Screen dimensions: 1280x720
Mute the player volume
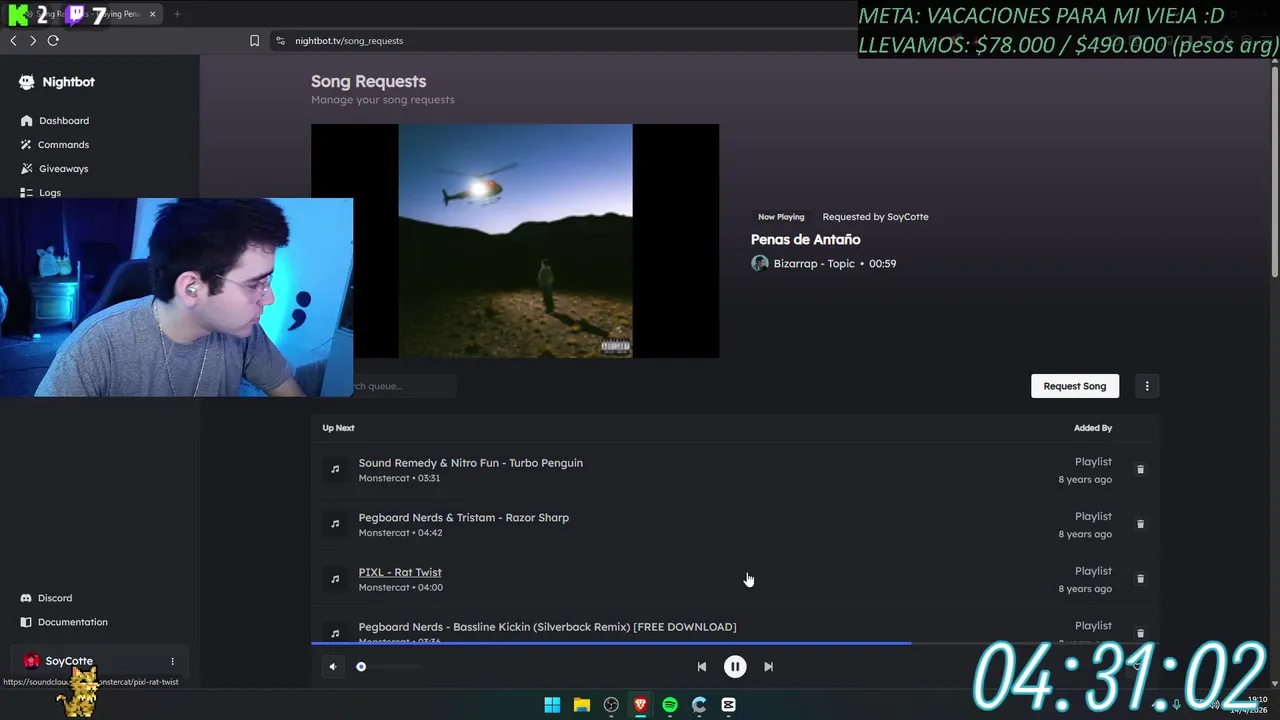tap(333, 667)
